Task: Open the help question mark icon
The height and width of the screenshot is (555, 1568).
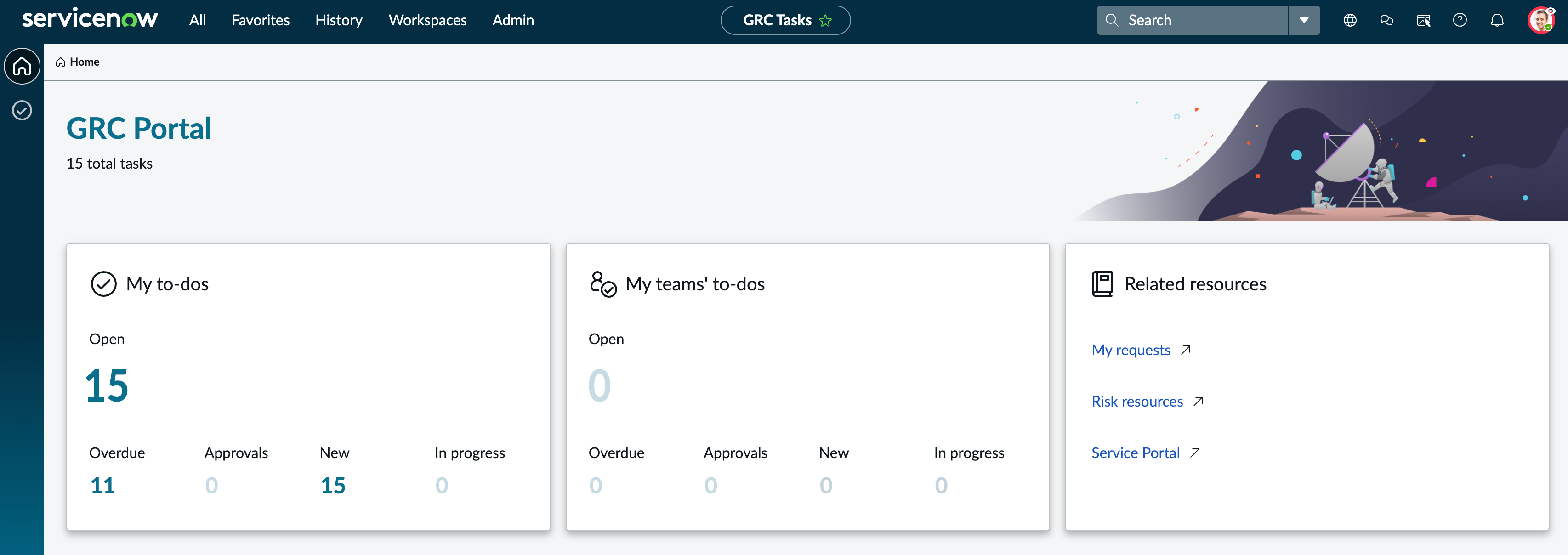Action: [x=1460, y=20]
